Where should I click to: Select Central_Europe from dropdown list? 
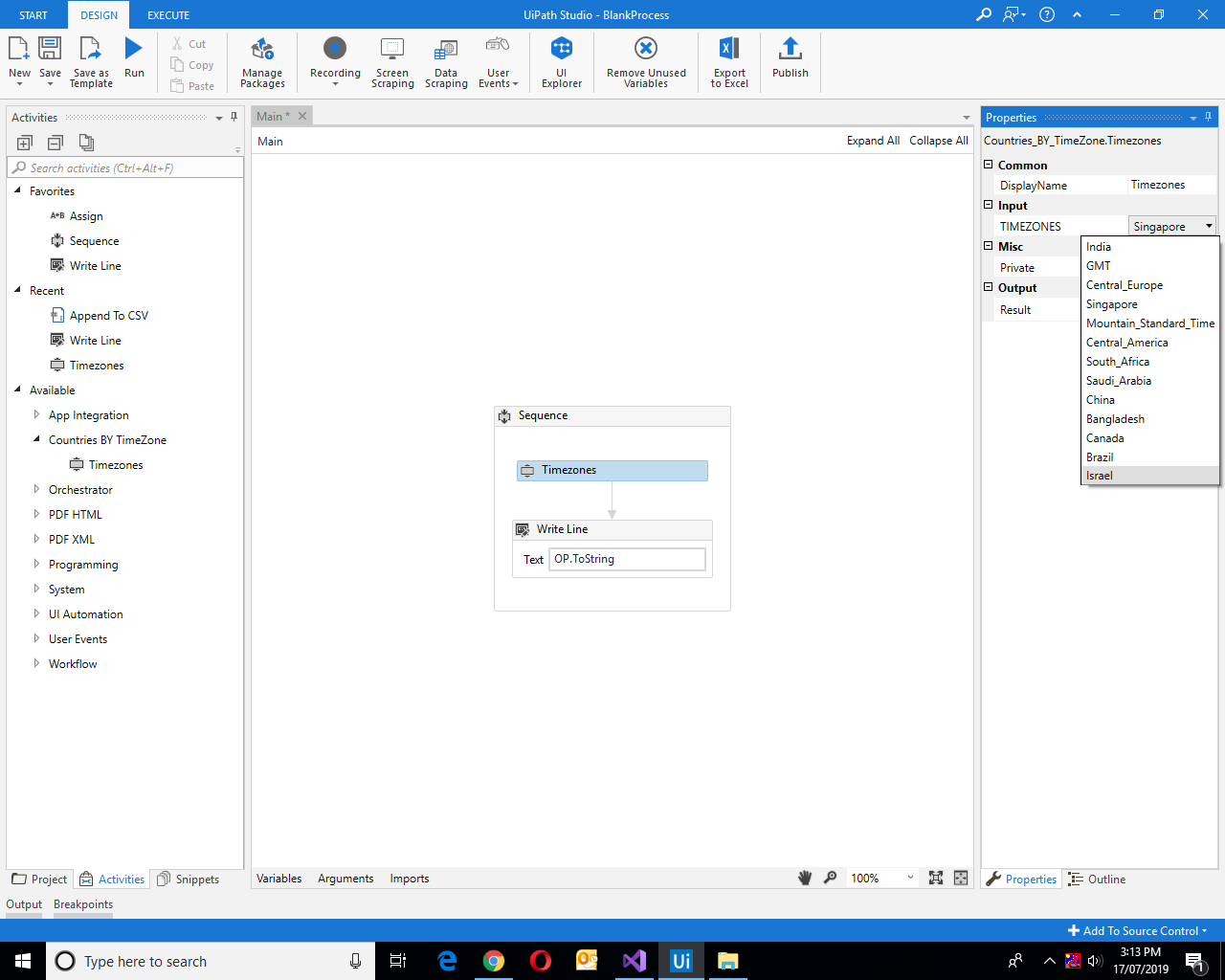(x=1149, y=285)
